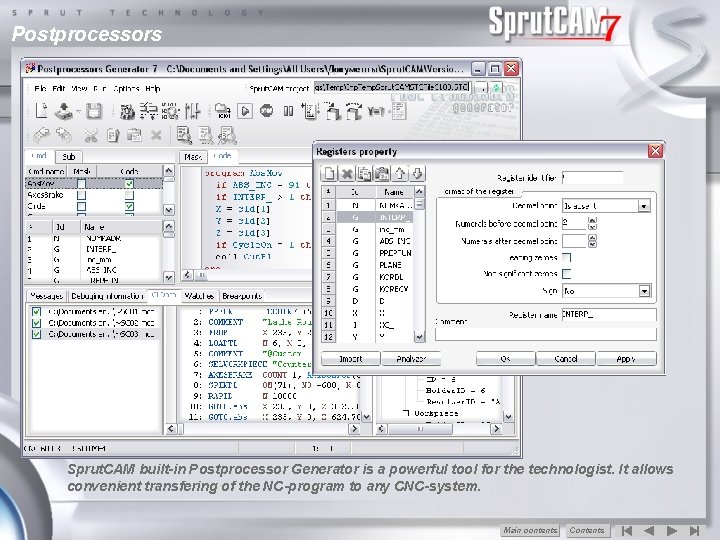
Task: Click the Cancel button
Action: click(566, 359)
